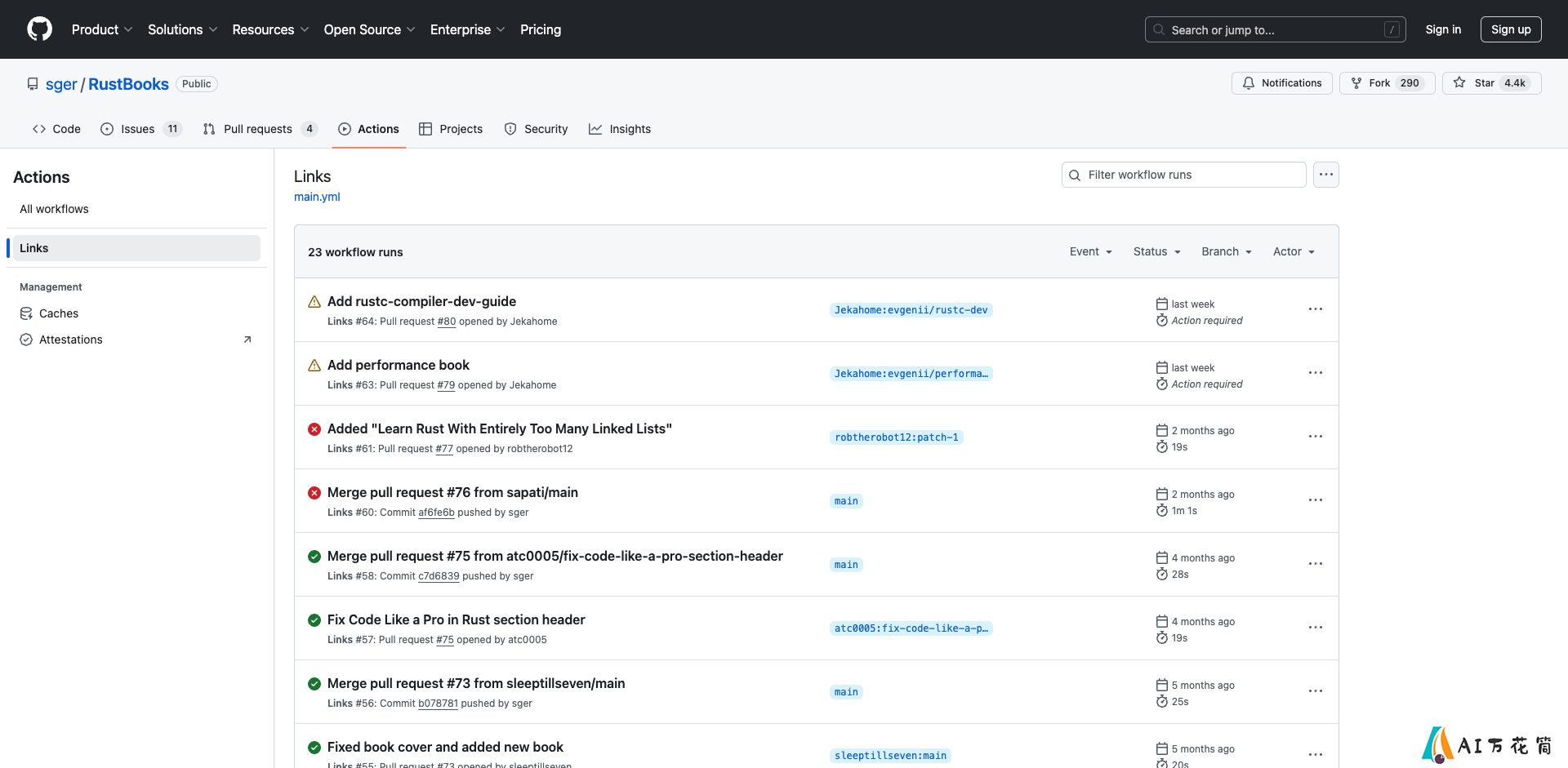Click failed status icon of Merge pull request #76
1568x768 pixels.
(314, 493)
